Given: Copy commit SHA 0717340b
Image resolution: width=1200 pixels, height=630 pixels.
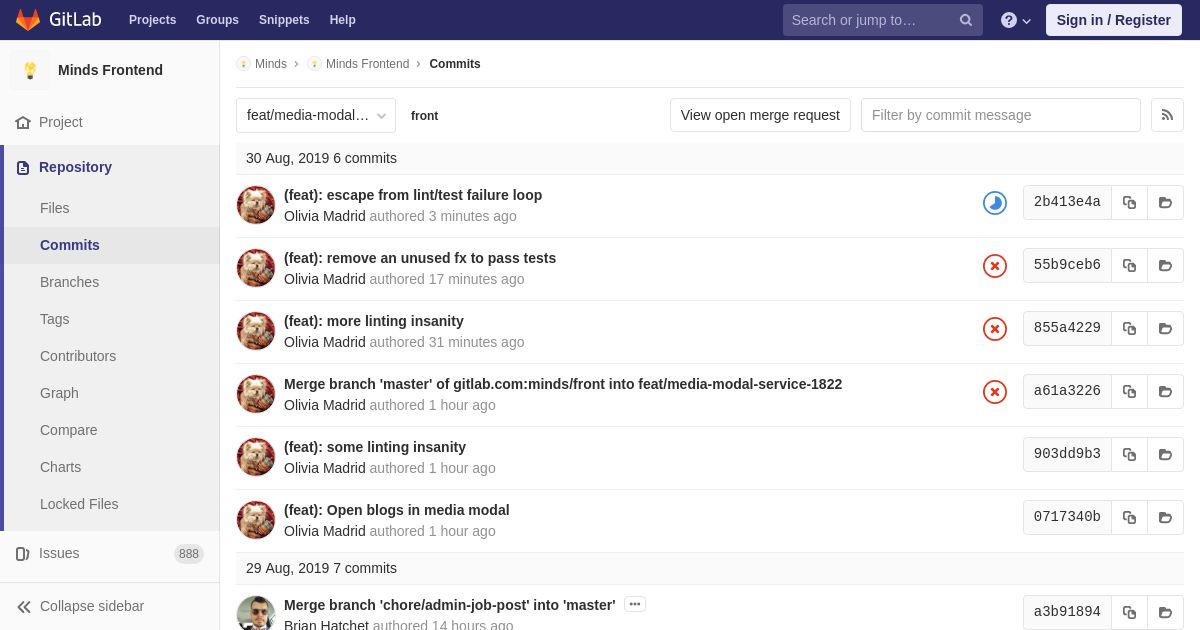Looking at the screenshot, I should coord(1129,517).
